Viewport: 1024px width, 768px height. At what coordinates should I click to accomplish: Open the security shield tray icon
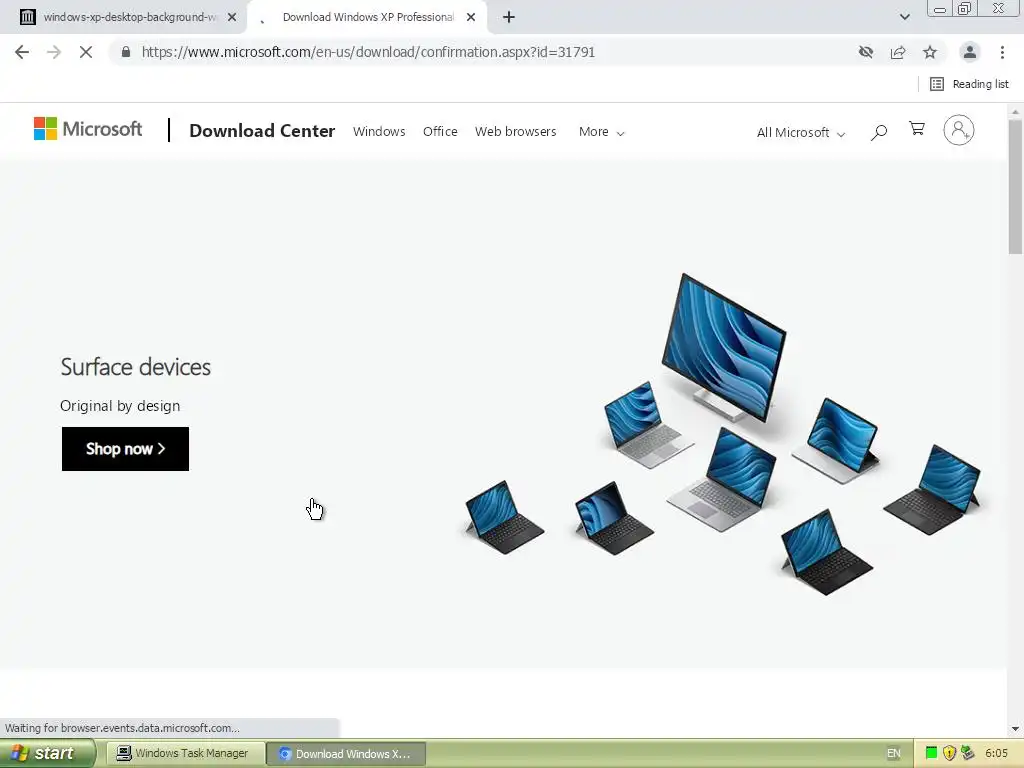click(950, 754)
